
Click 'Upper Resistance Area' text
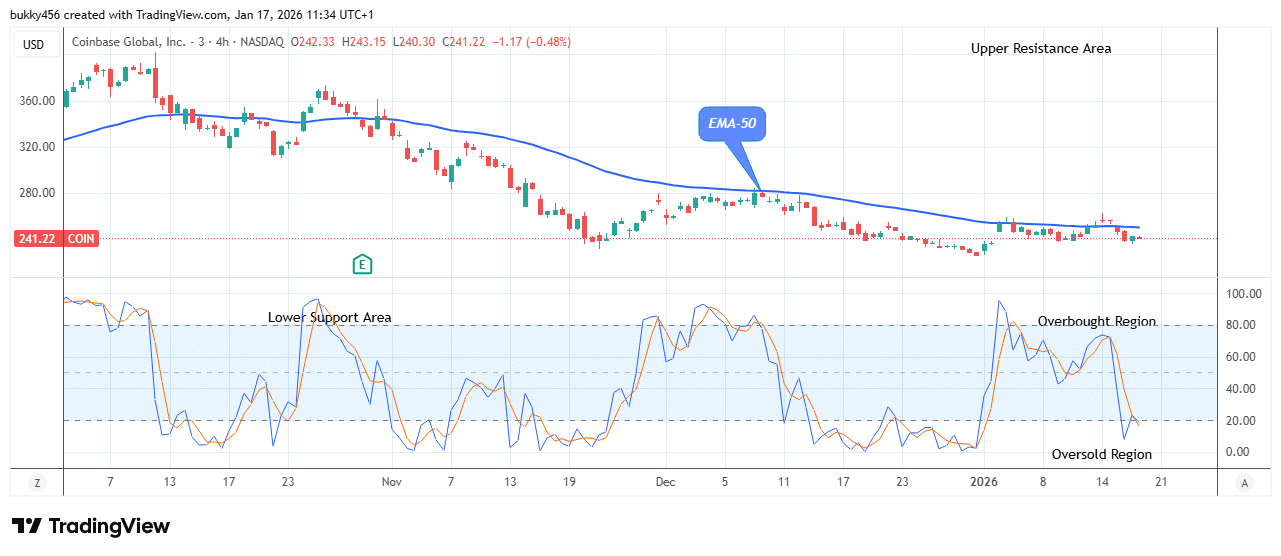click(x=1041, y=48)
